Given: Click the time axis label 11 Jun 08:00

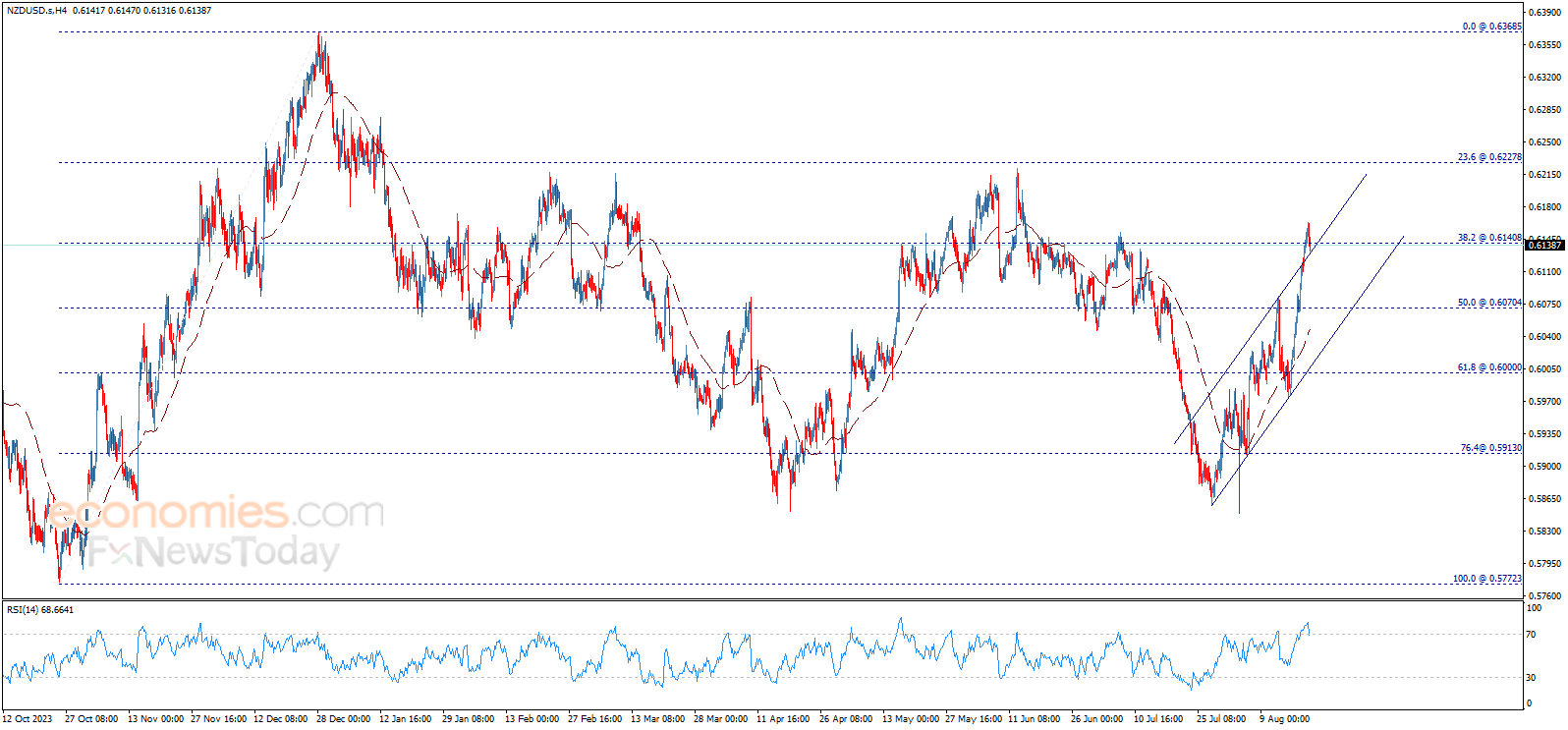Looking at the screenshot, I should pos(1036,719).
